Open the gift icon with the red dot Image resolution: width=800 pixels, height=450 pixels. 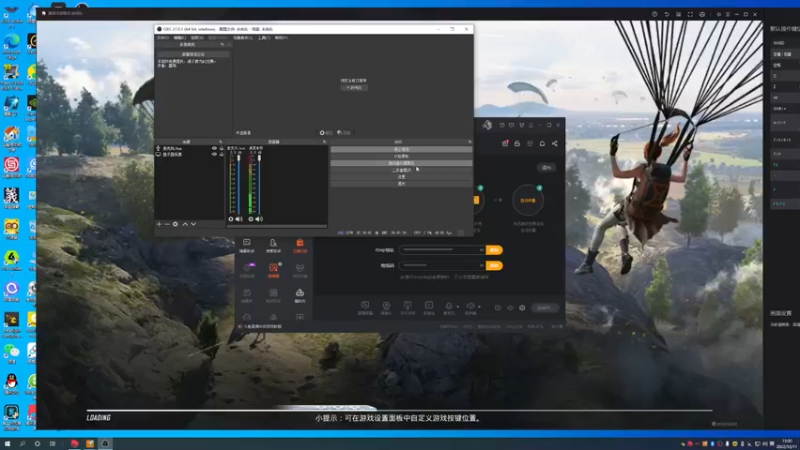coord(505,143)
